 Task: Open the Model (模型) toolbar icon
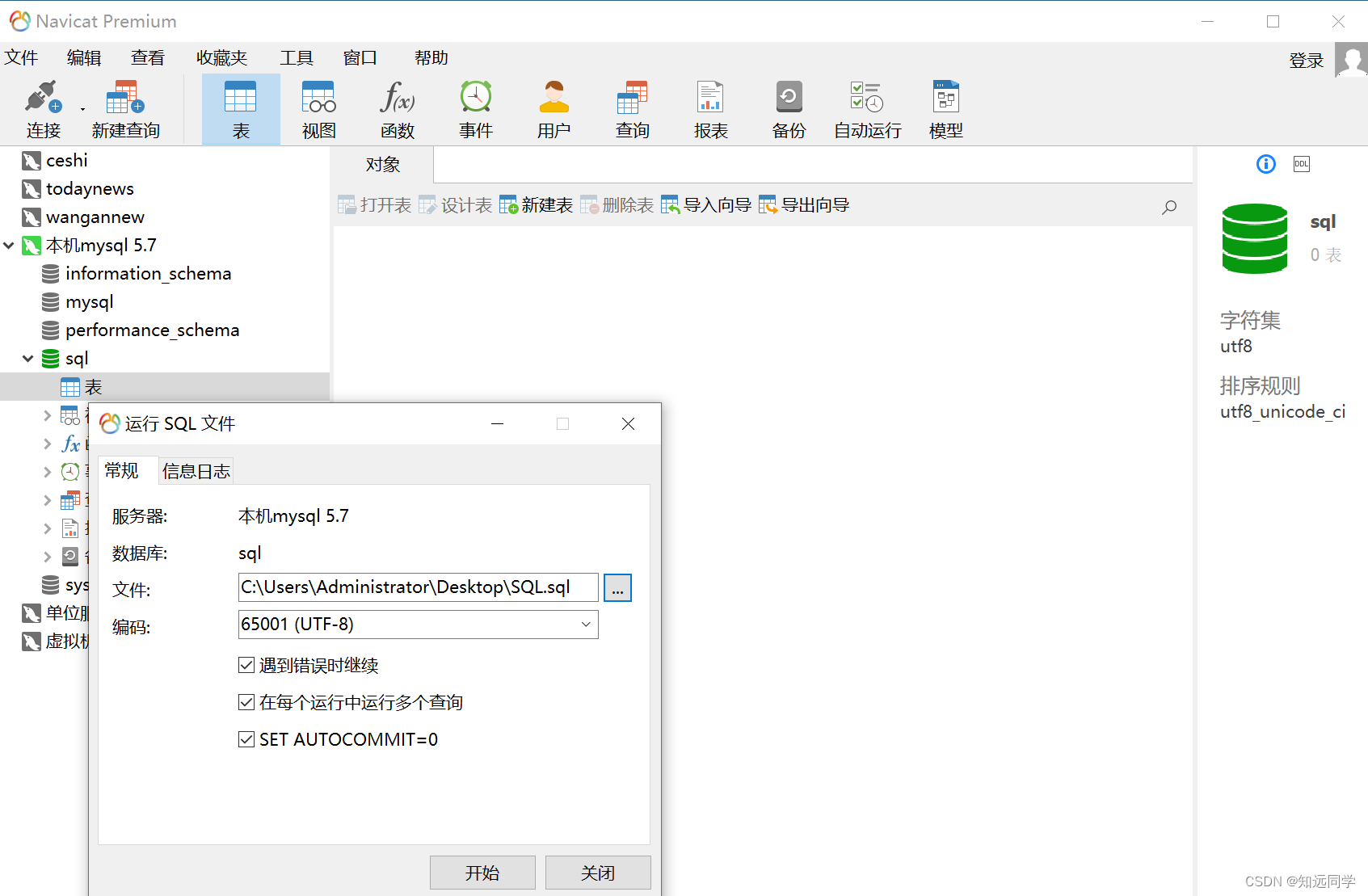pos(945,109)
